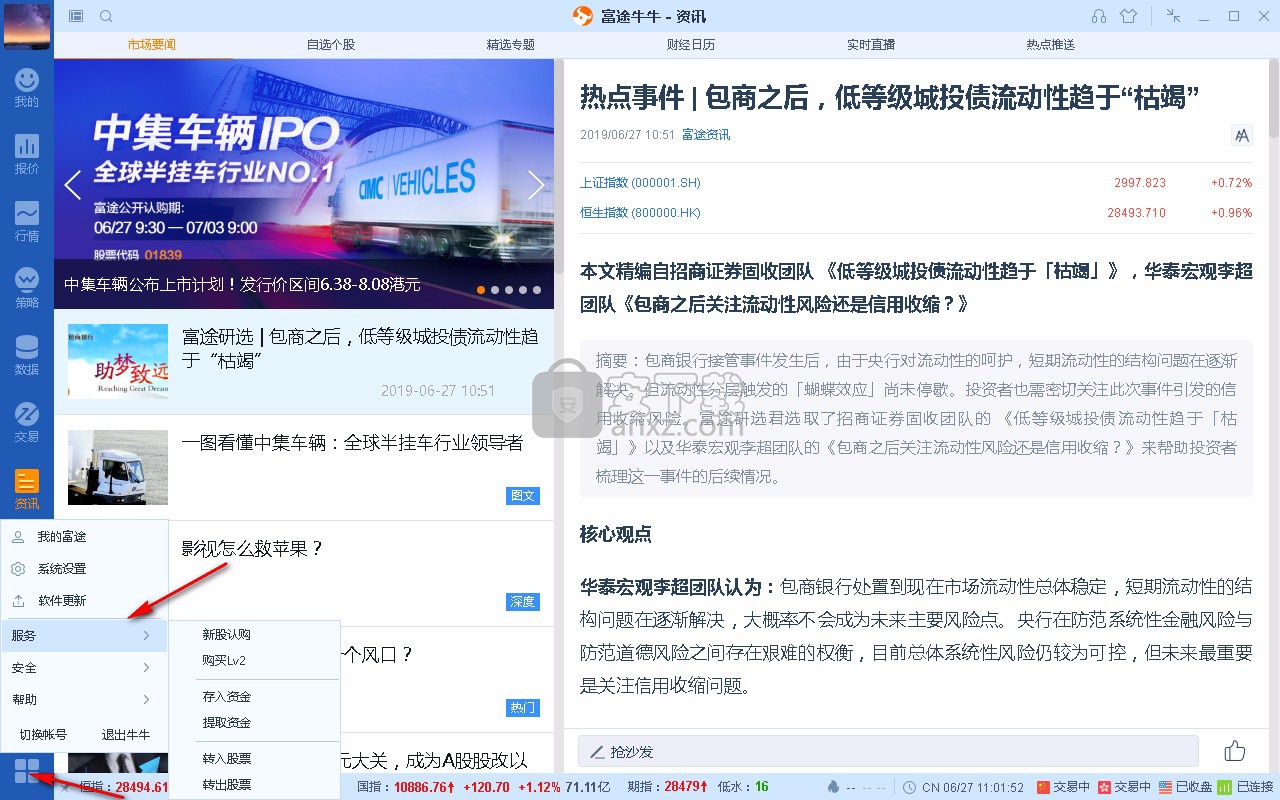Switch to 自选个股 tab
The width and height of the screenshot is (1280, 800).
[x=331, y=45]
